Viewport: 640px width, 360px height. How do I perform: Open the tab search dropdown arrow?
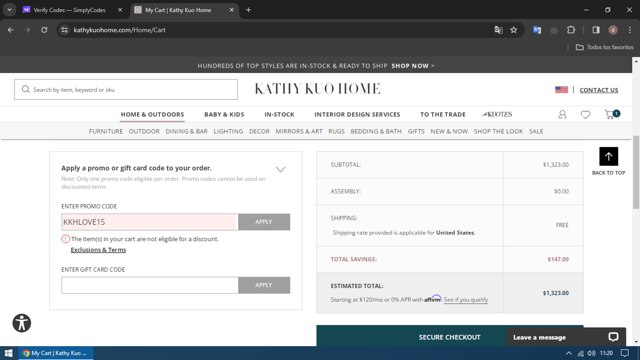click(x=9, y=10)
